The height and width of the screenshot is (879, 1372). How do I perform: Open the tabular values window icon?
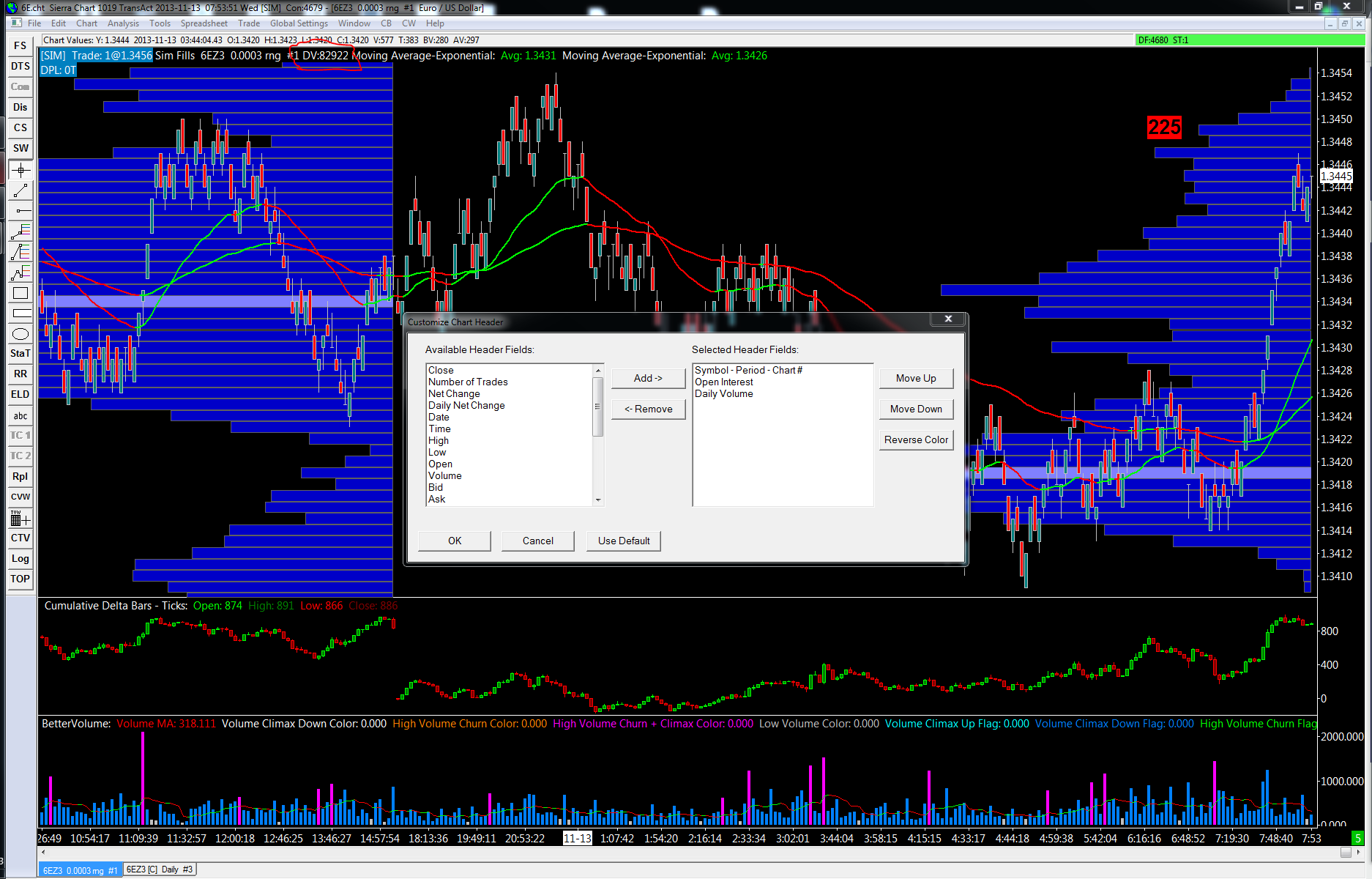click(20, 519)
